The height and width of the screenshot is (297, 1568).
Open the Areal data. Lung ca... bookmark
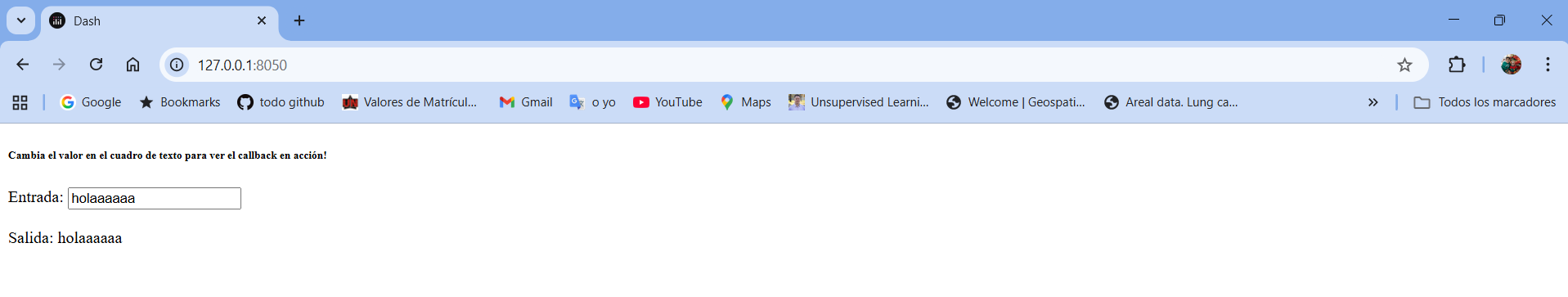point(1170,102)
